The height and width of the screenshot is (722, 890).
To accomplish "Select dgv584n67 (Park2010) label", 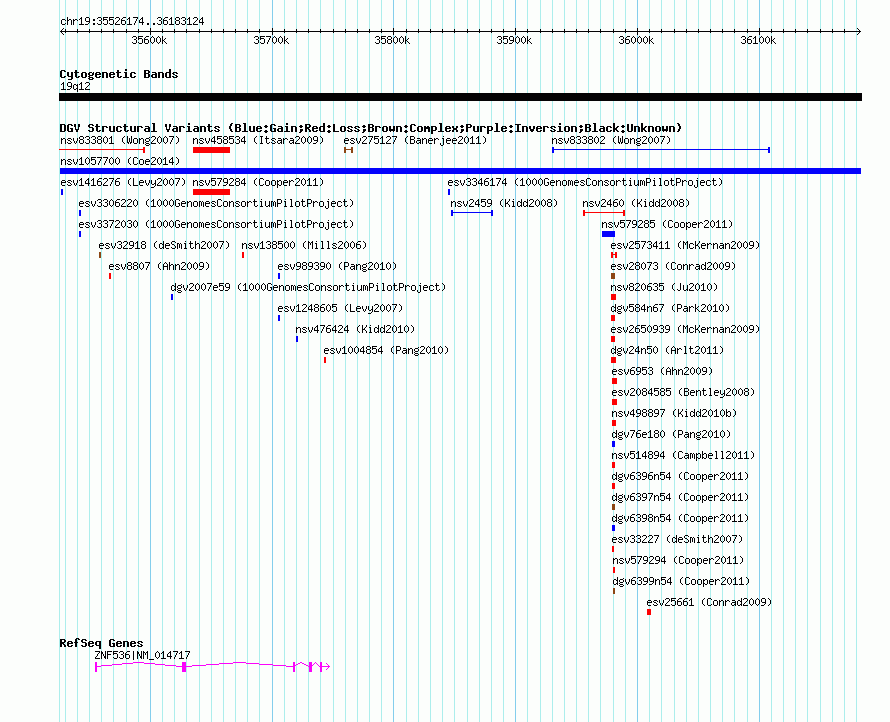I will [670, 308].
